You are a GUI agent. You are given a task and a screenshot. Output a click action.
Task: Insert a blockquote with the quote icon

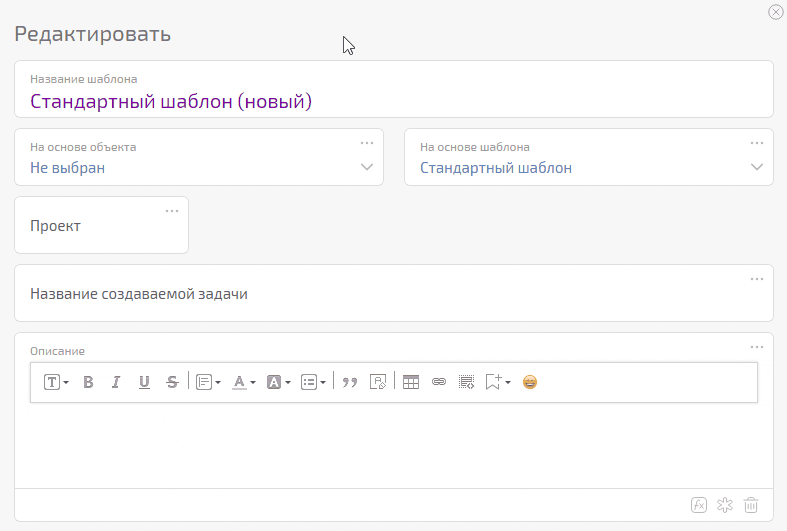tap(350, 382)
